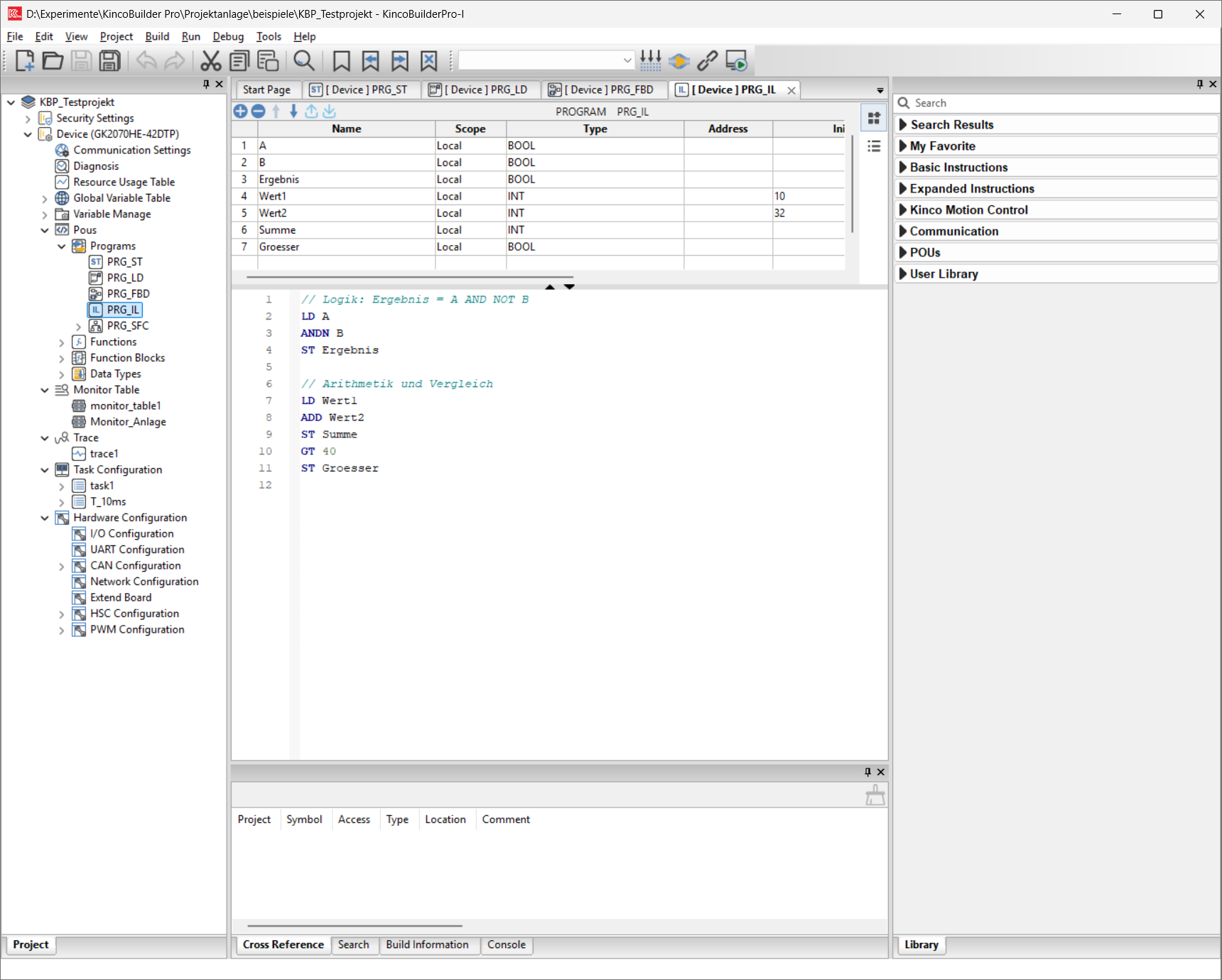Viewport: 1222px width, 980px height.
Task: Remove a variable row with the blue minus icon
Action: click(258, 111)
